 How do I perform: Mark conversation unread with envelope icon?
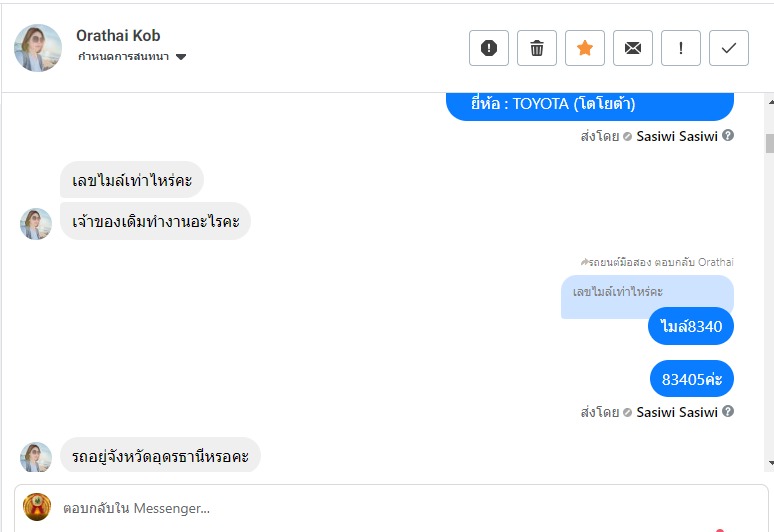click(x=633, y=48)
